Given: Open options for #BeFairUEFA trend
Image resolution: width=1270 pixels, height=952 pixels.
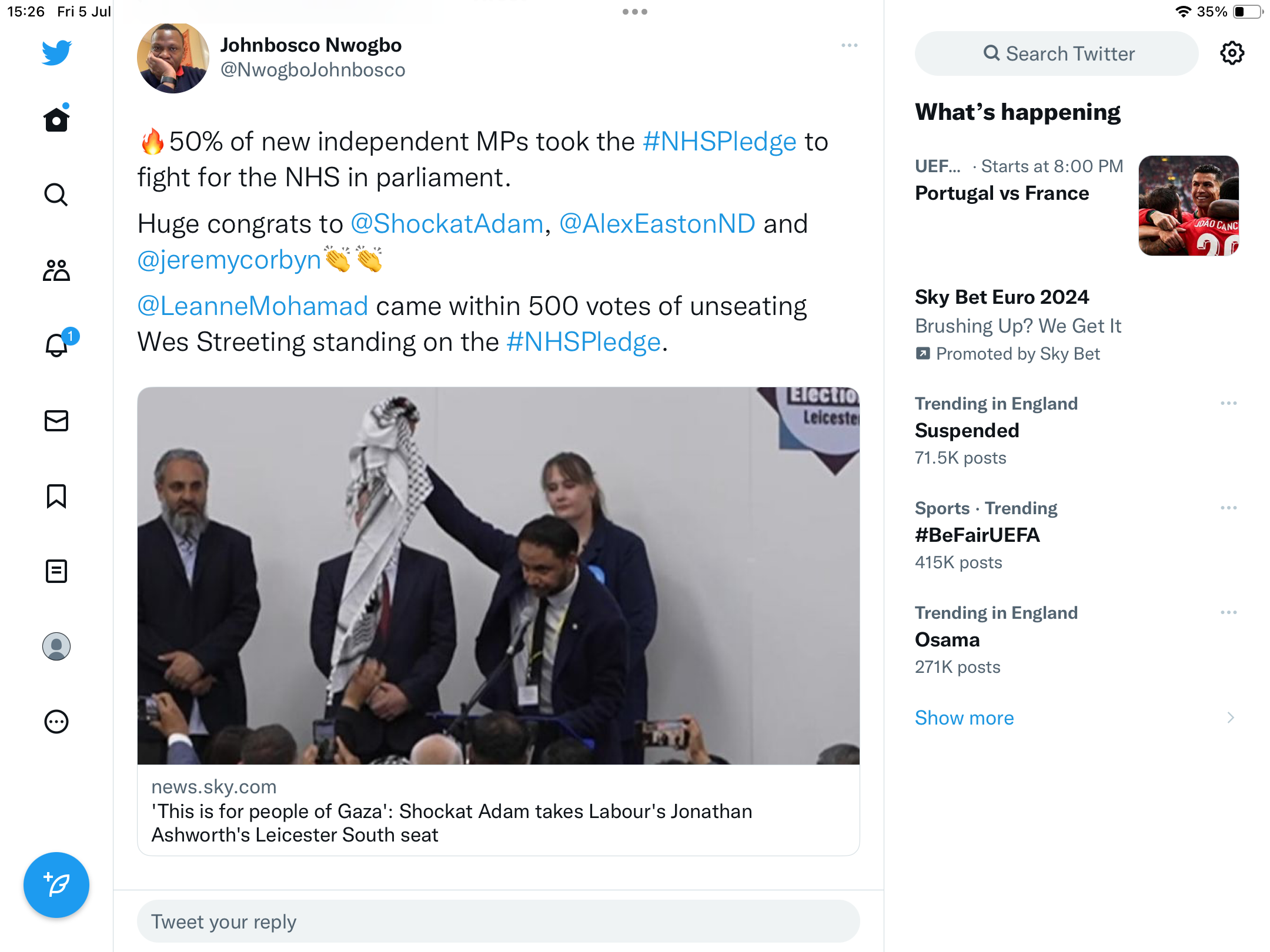Looking at the screenshot, I should tap(1228, 508).
